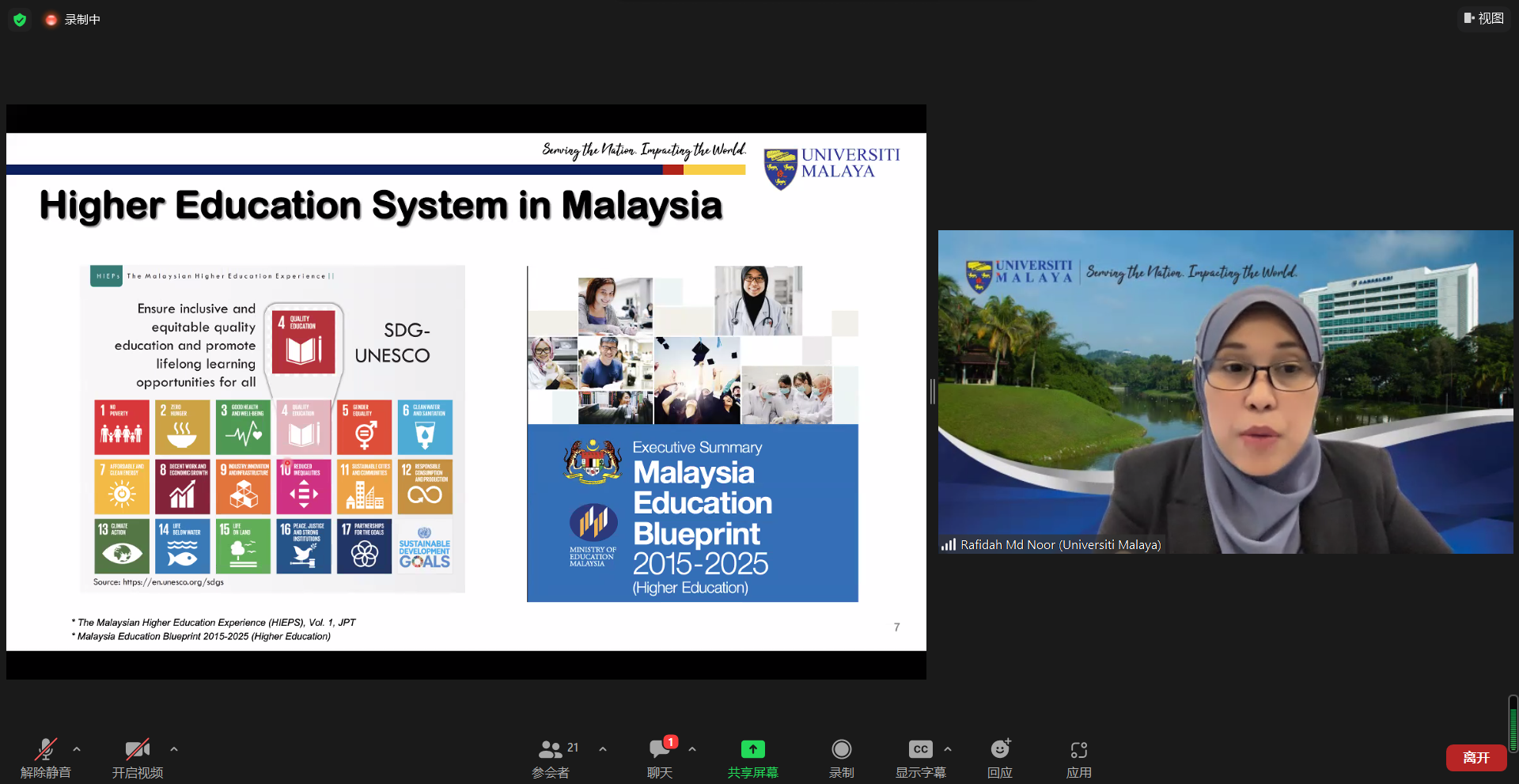This screenshot has height=784, width=1519.
Task: Expand participants options arrow
Action: pos(603,748)
